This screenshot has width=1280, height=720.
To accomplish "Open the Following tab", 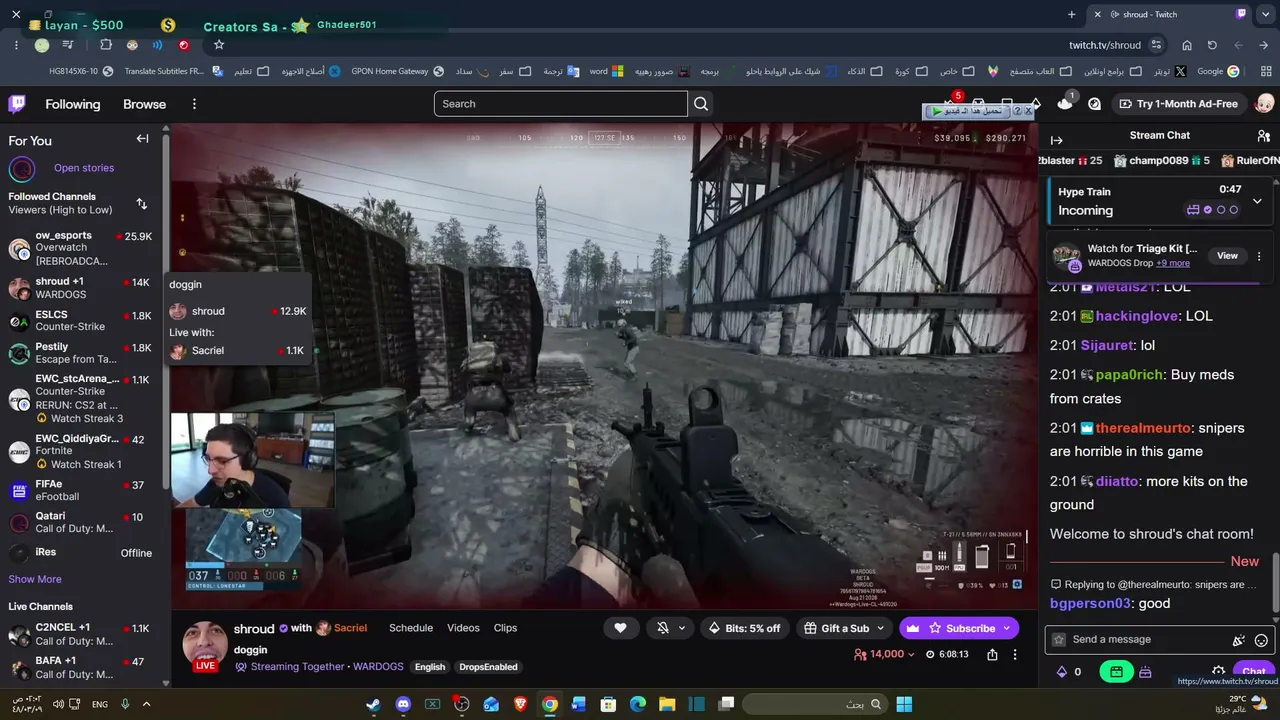I will [x=73, y=104].
